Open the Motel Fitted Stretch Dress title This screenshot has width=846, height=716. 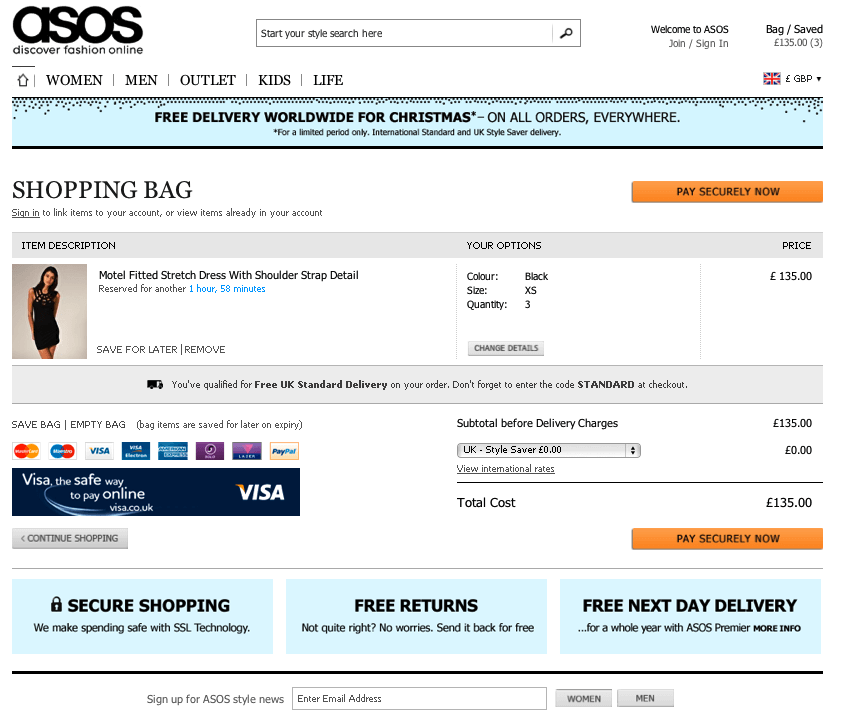pos(229,275)
